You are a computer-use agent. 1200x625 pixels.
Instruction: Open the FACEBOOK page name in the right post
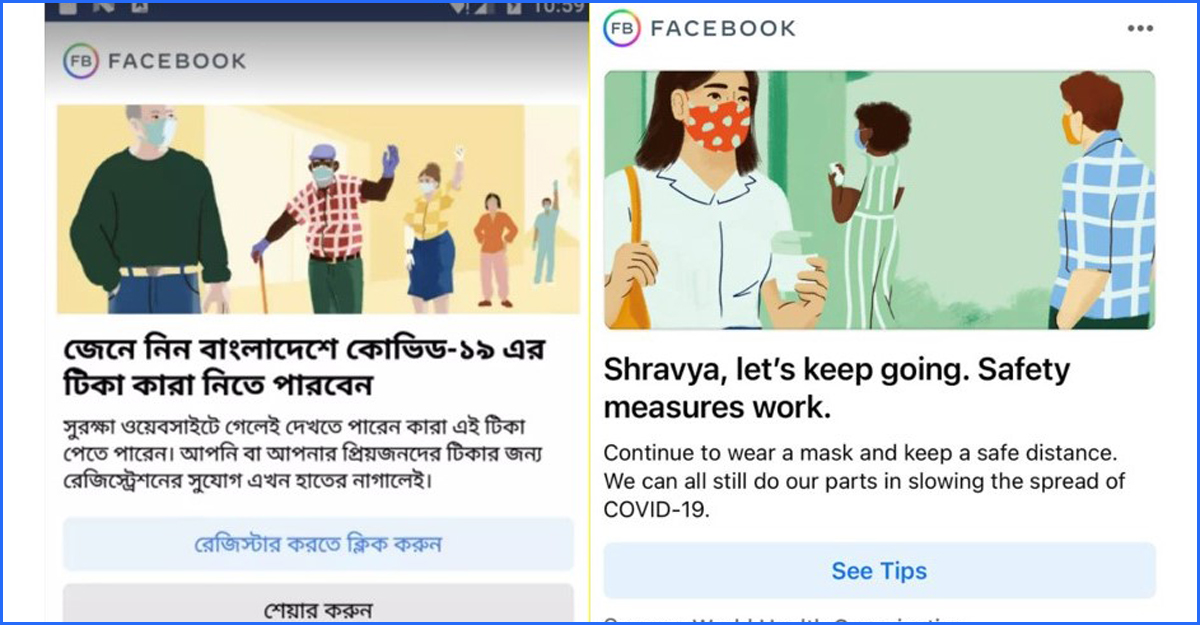tap(723, 29)
